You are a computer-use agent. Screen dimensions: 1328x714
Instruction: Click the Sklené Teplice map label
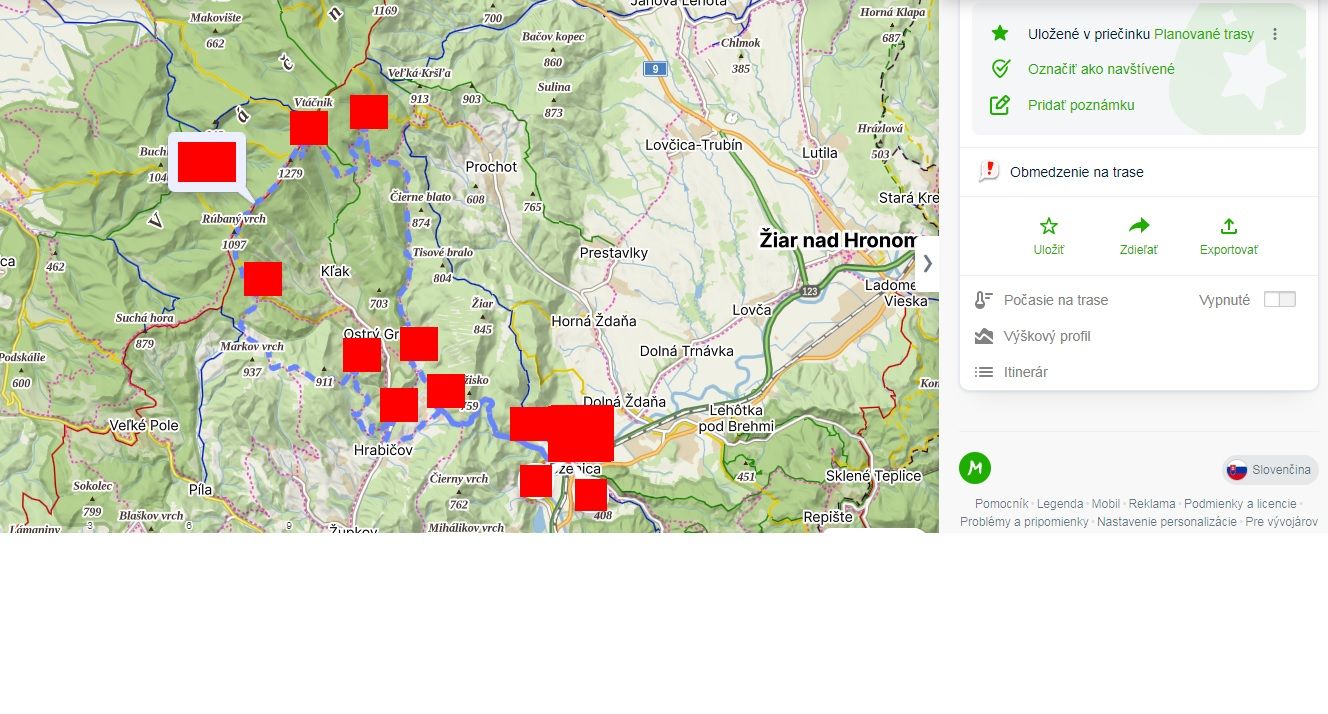tap(873, 476)
